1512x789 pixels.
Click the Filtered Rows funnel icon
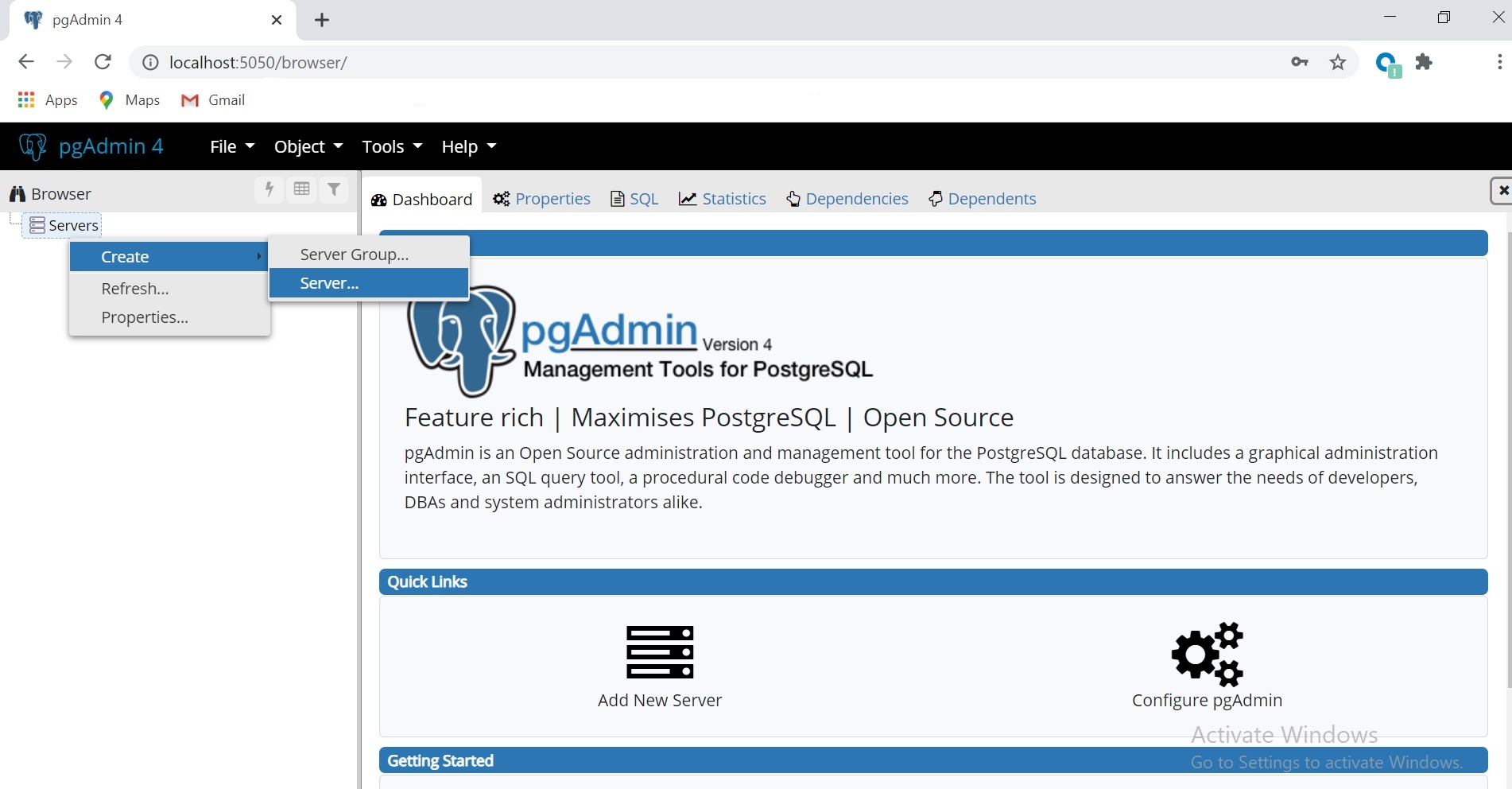[335, 189]
